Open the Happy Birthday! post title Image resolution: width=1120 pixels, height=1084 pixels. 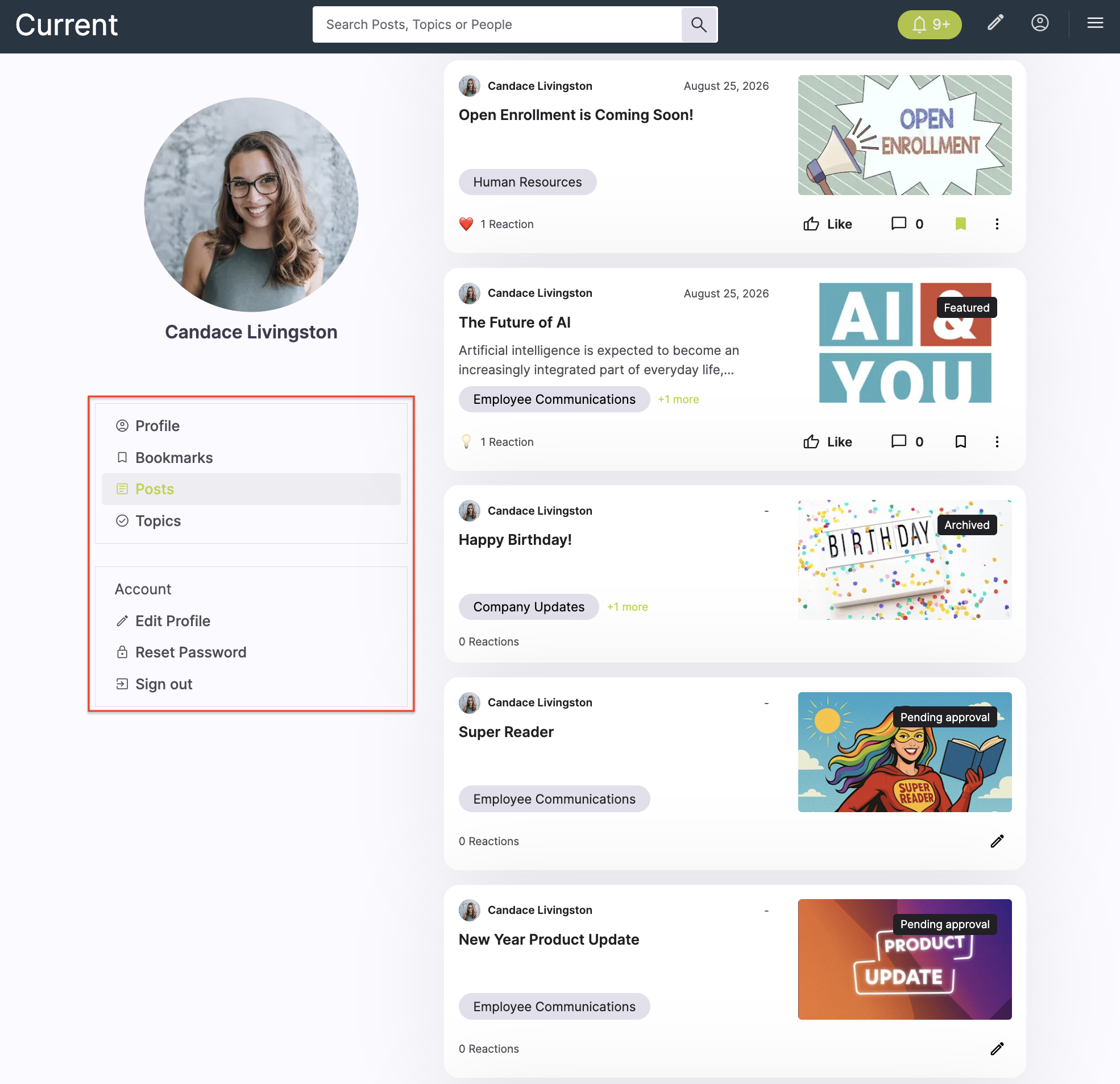point(515,540)
